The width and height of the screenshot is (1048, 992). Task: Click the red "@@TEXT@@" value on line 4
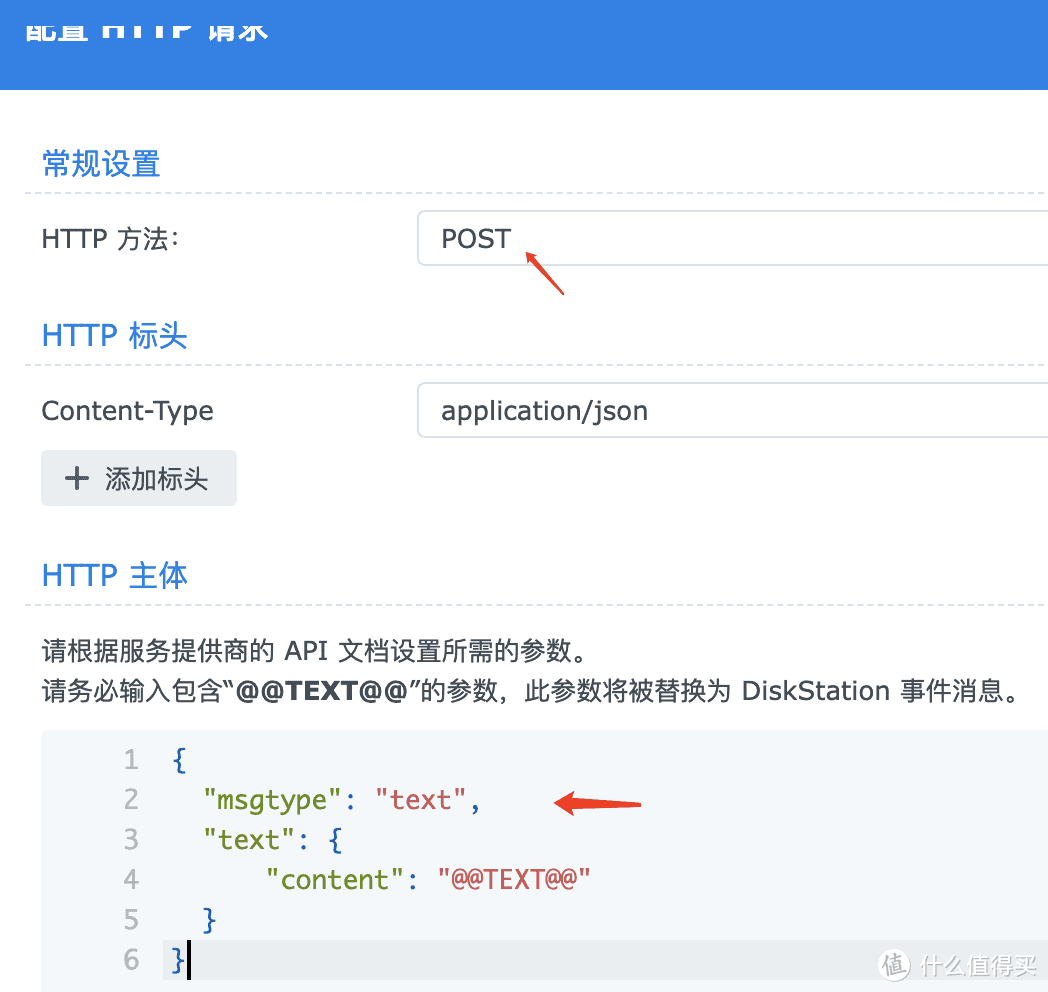(x=514, y=880)
